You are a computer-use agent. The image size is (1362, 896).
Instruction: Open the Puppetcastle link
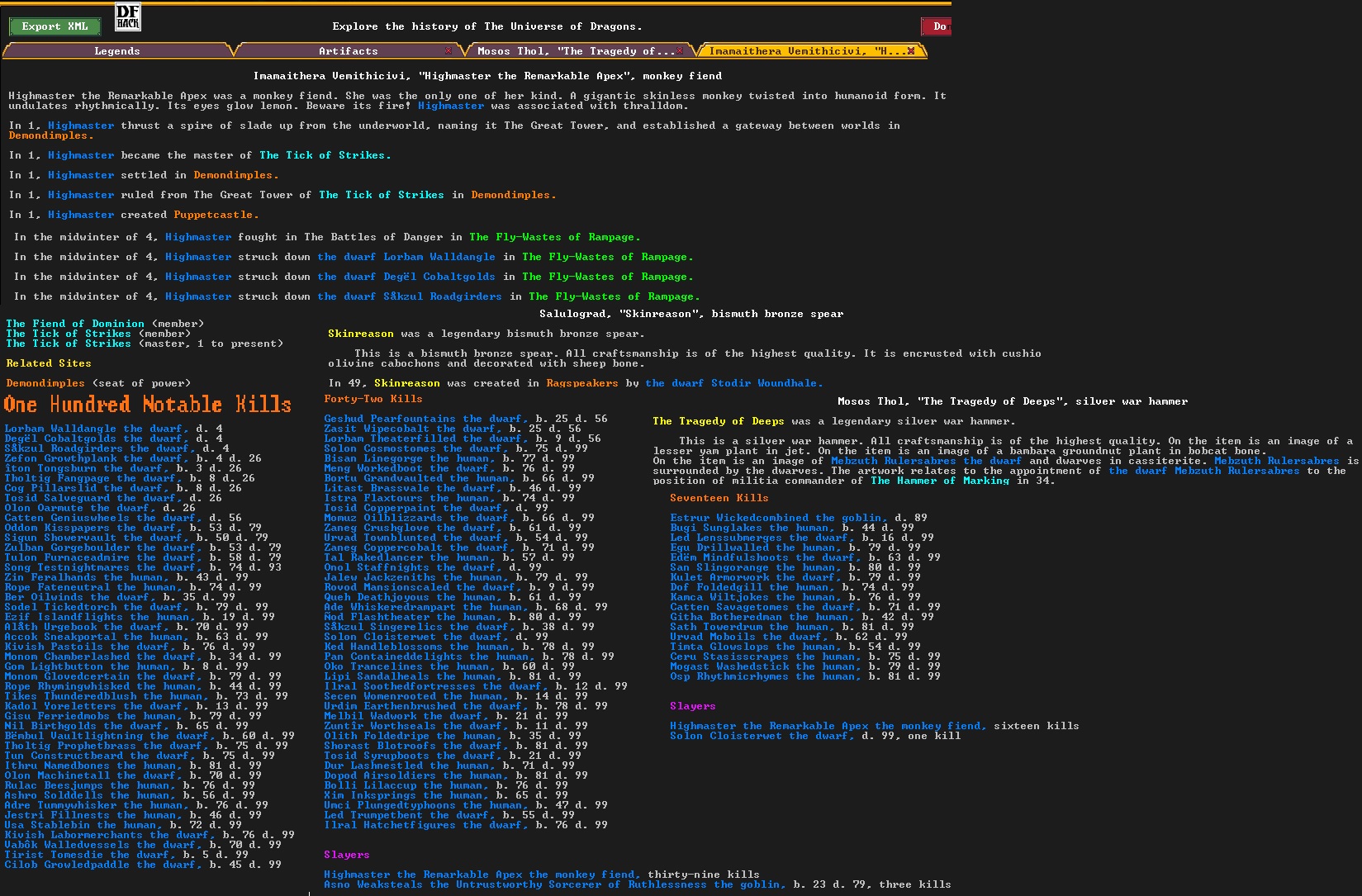pos(216,215)
